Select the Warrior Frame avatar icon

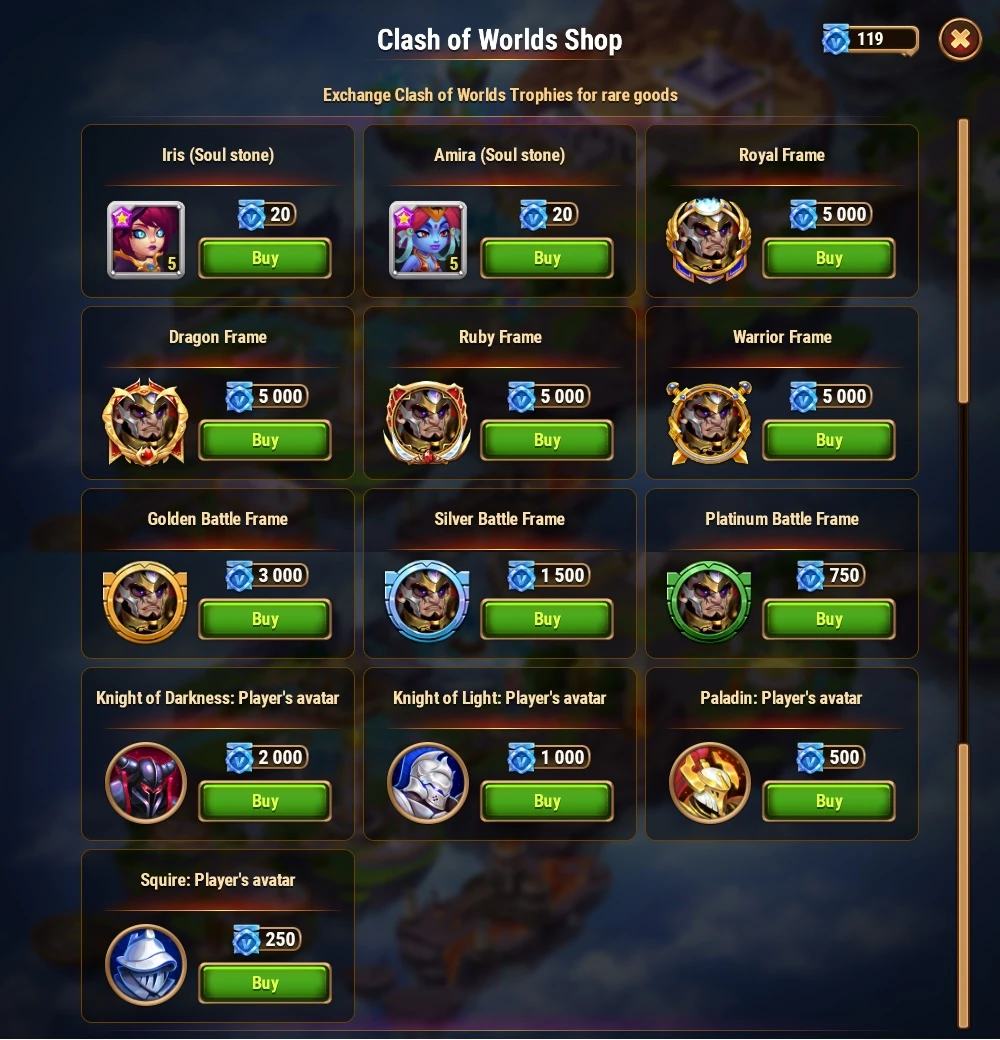click(x=709, y=422)
